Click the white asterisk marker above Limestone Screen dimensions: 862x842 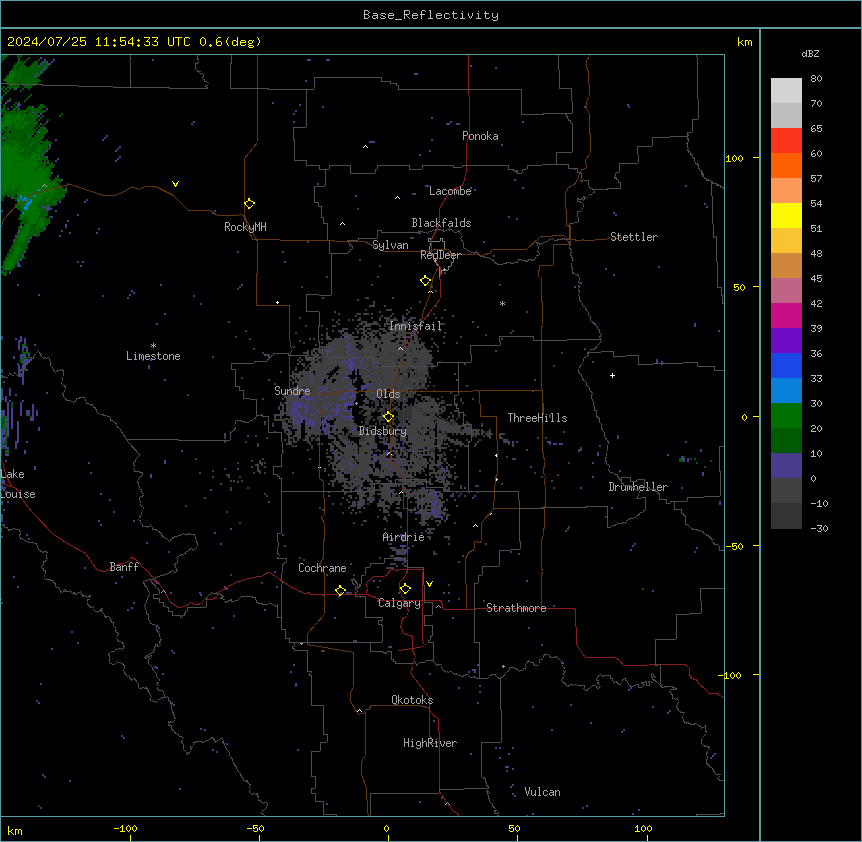click(153, 346)
